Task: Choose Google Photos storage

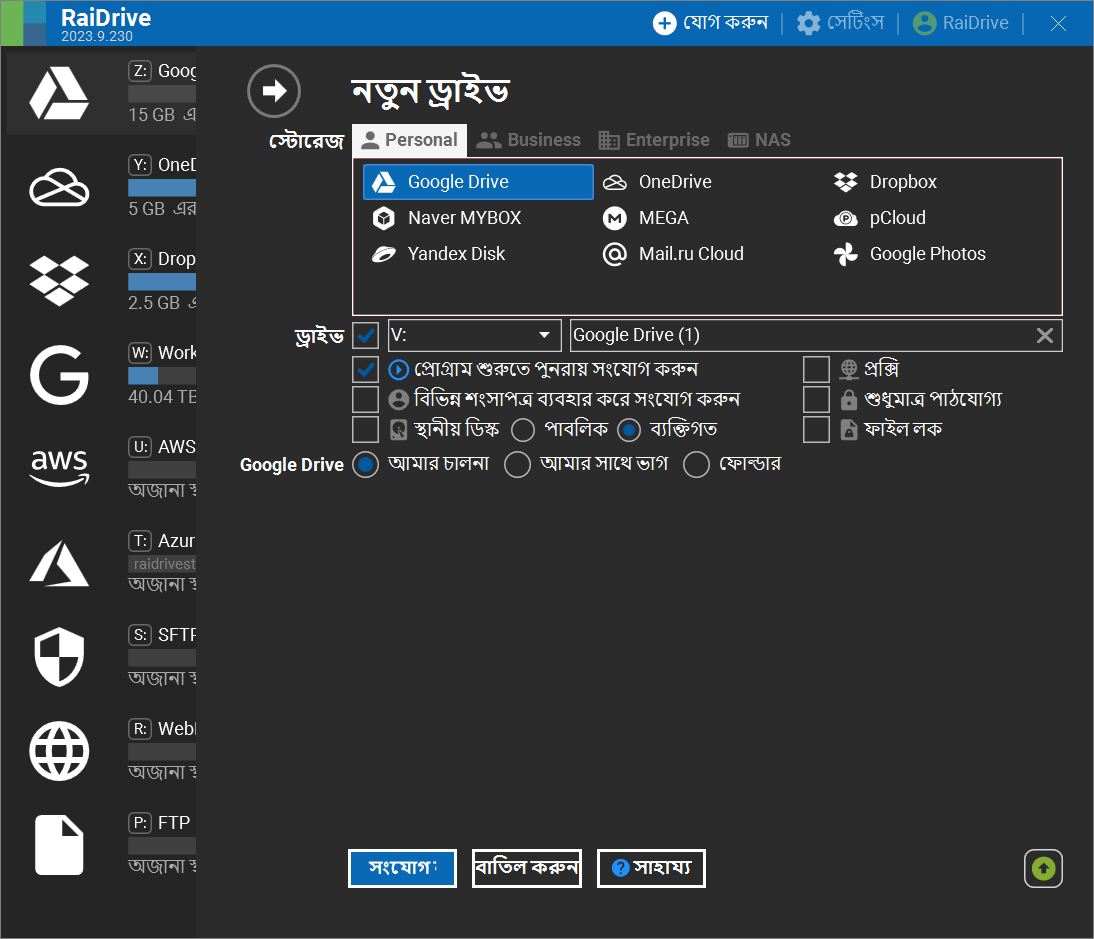Action: click(x=910, y=254)
